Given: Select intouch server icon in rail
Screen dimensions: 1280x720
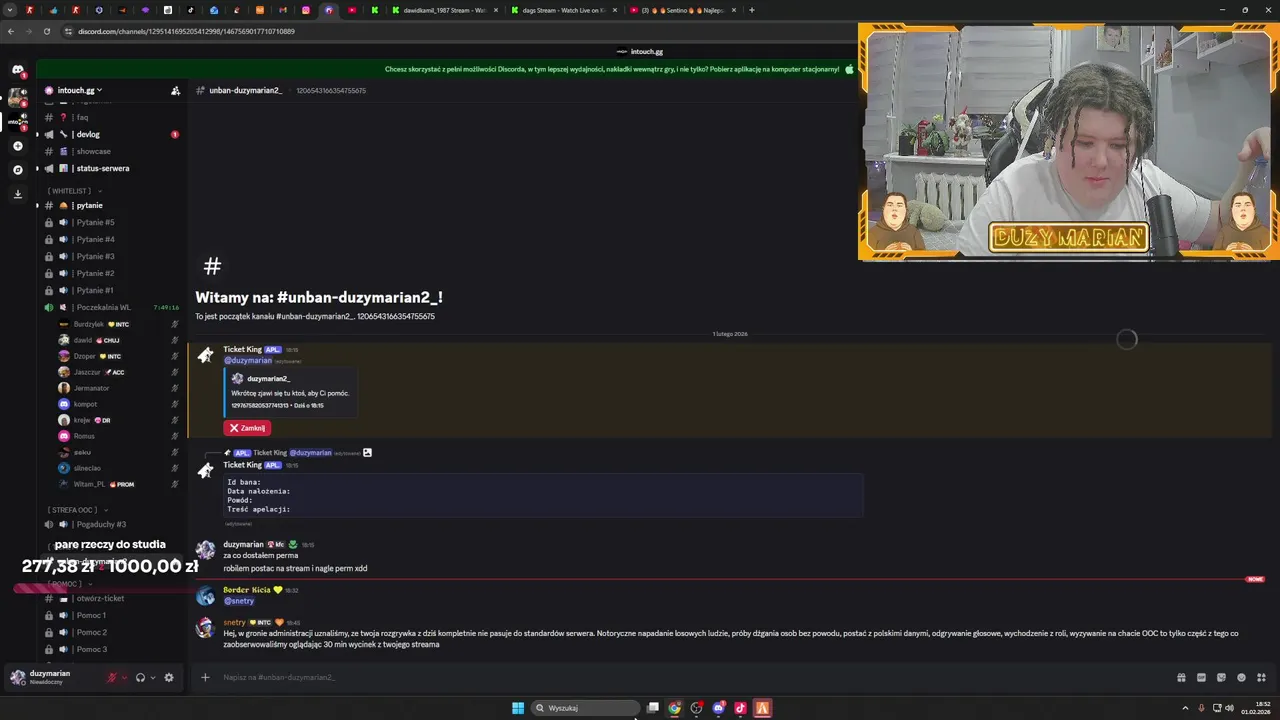Looking at the screenshot, I should [17, 121].
